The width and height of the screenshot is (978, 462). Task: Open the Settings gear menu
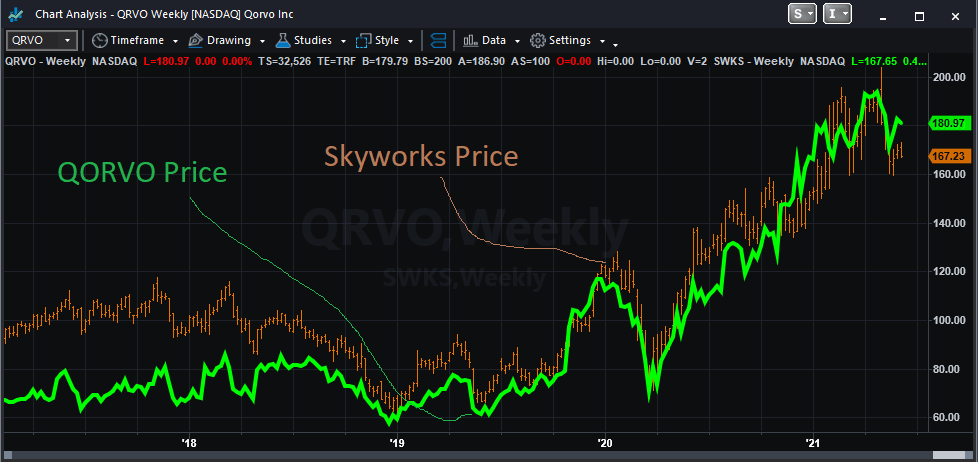coord(568,41)
